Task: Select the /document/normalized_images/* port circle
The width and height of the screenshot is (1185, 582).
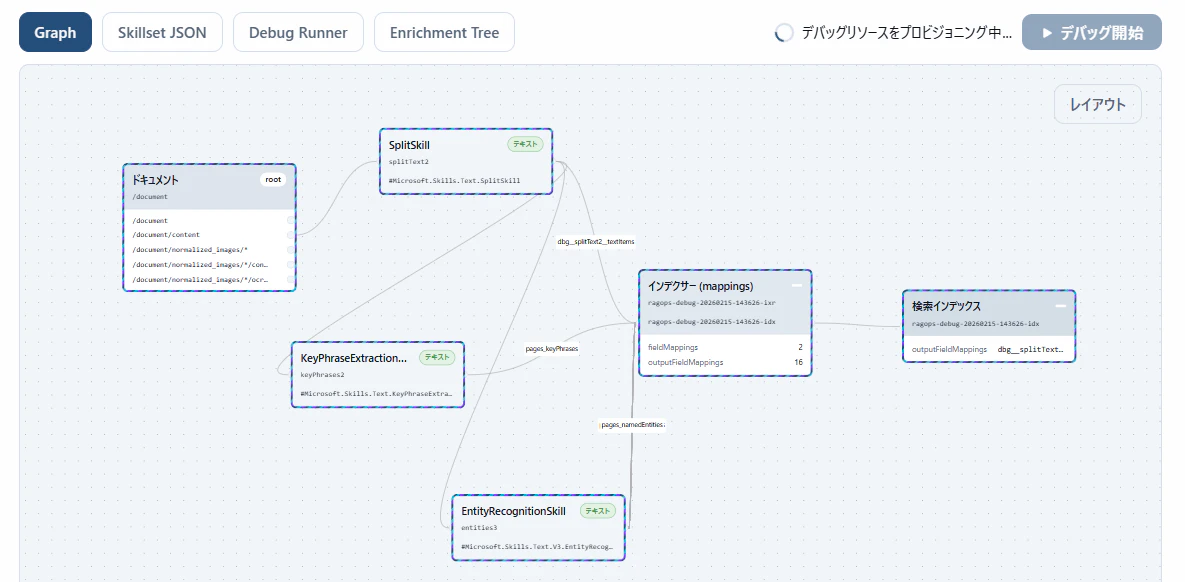Action: tap(291, 249)
